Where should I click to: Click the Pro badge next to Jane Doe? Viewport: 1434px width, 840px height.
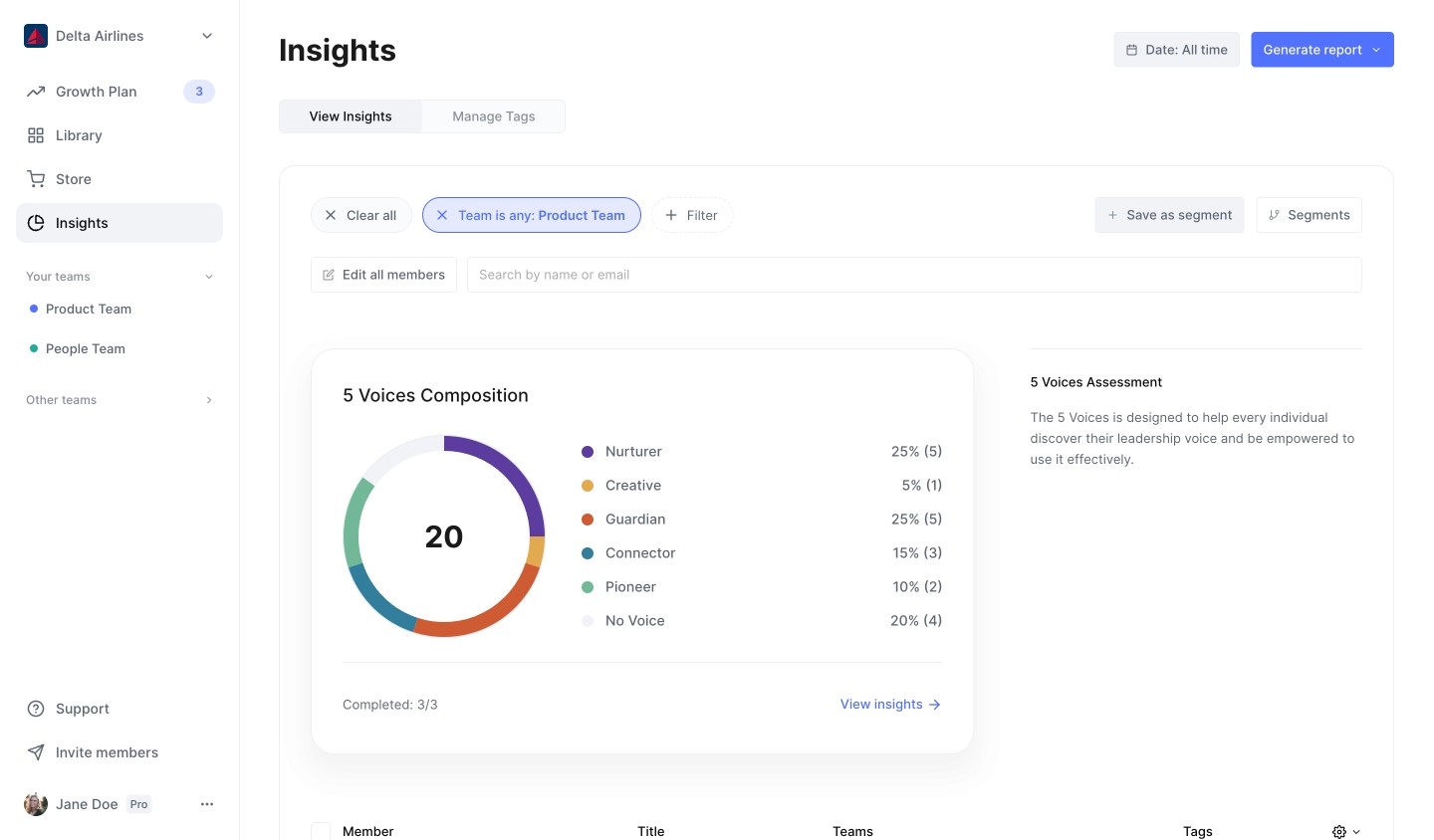pyautogui.click(x=138, y=804)
